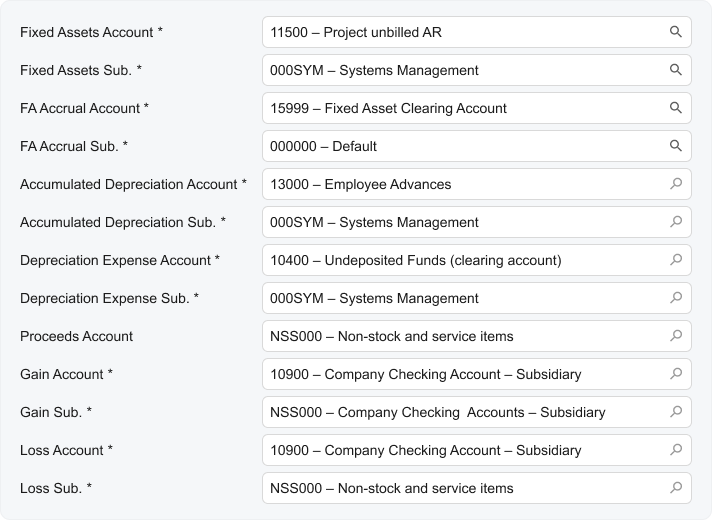712x520 pixels.
Task: Click search icon for Loss Sub. field
Action: 676,488
